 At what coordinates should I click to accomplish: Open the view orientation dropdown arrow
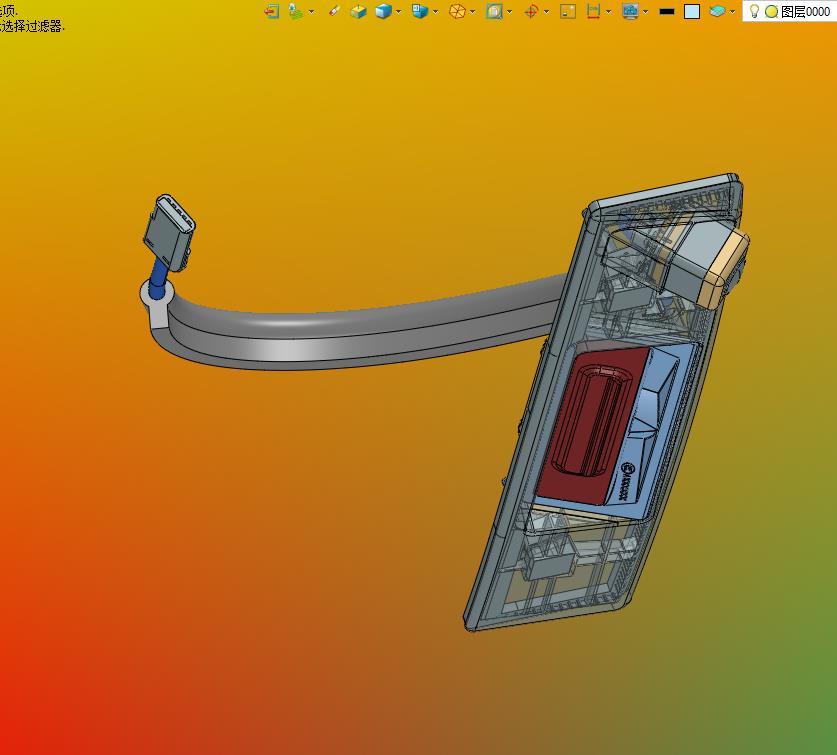click(x=436, y=12)
